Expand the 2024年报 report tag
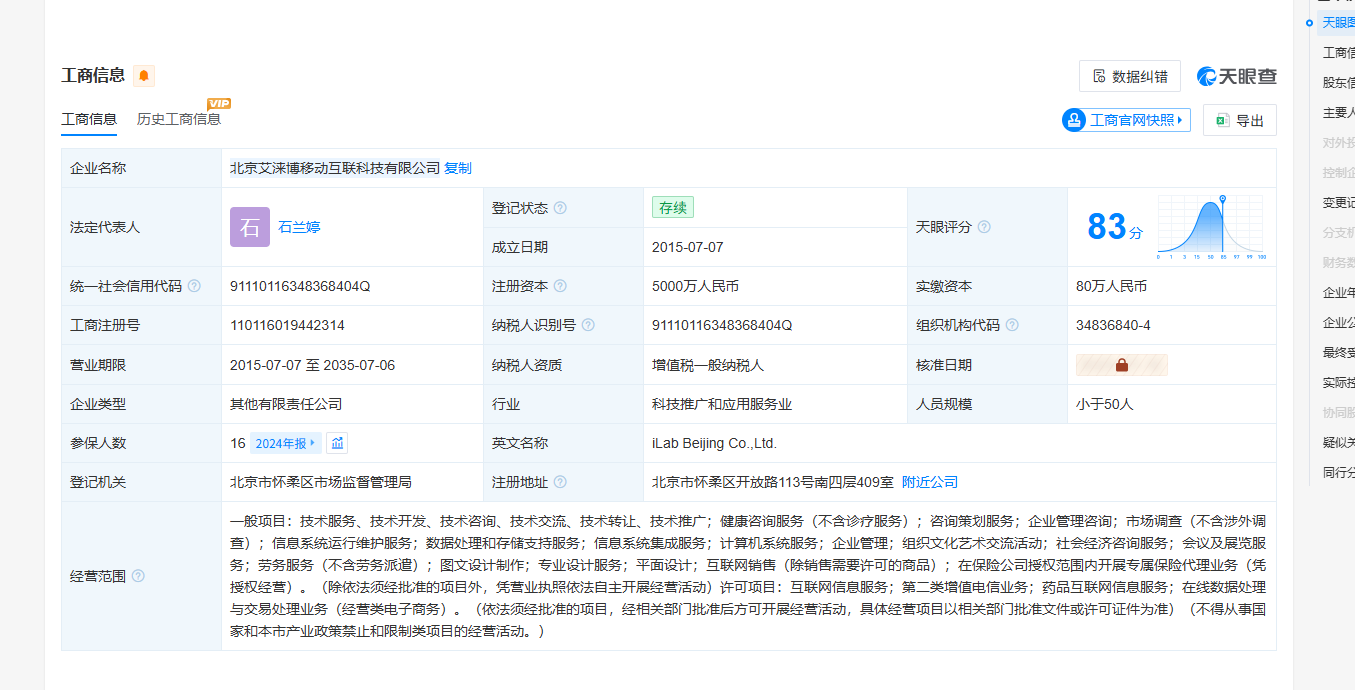 [284, 443]
